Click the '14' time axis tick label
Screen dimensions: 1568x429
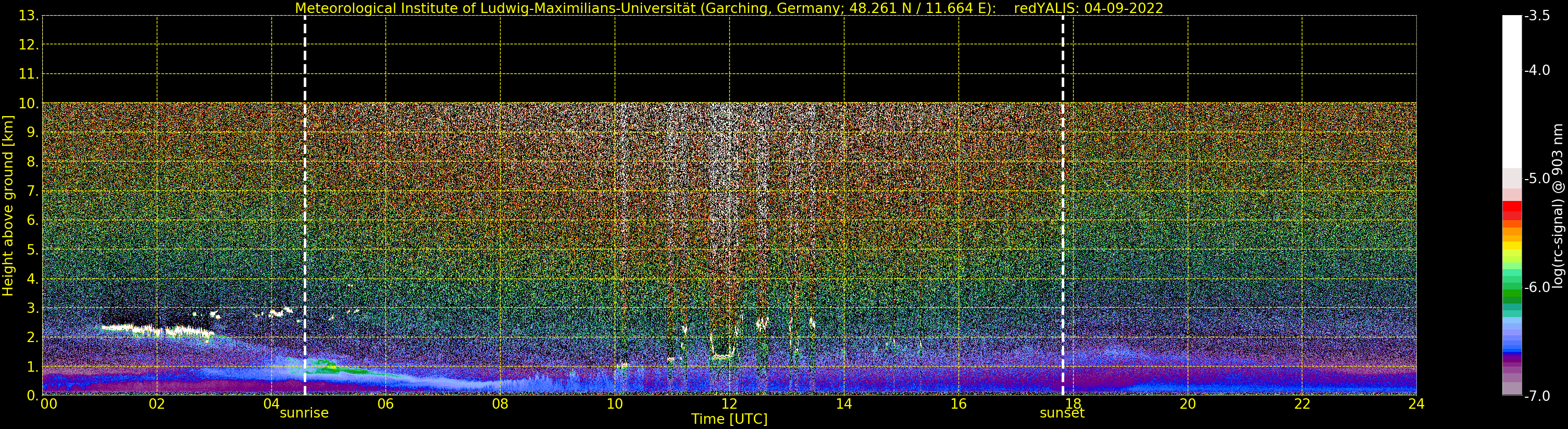[x=844, y=404]
